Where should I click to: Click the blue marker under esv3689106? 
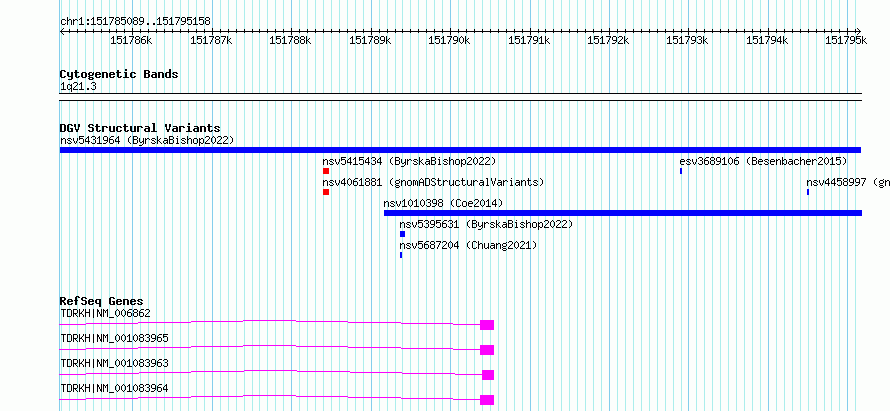(x=681, y=171)
